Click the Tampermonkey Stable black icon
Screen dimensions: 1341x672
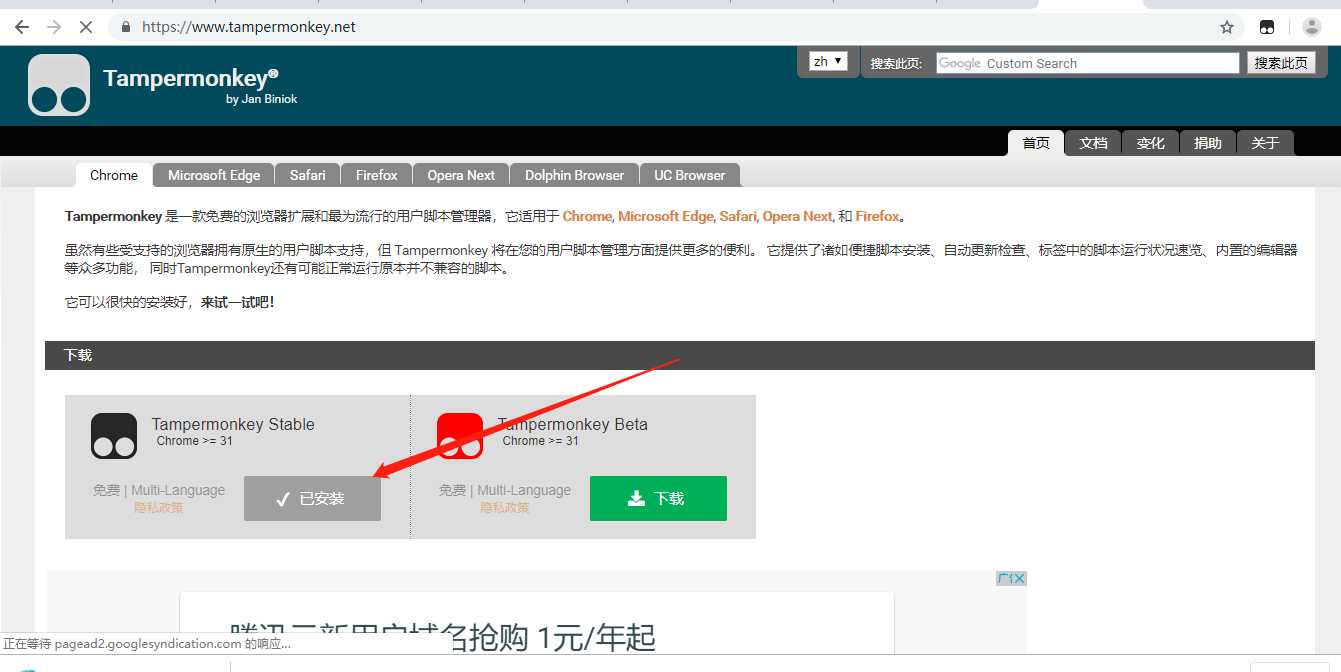point(114,436)
